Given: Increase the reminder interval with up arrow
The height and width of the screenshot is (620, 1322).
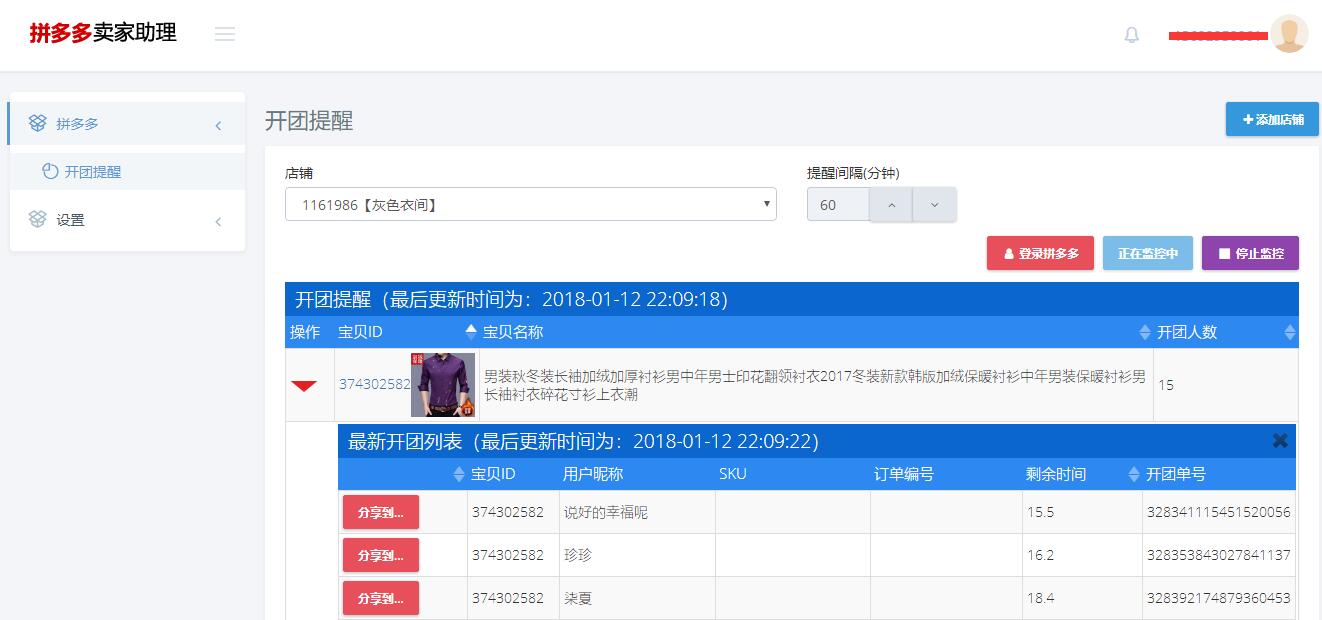Looking at the screenshot, I should [x=892, y=204].
